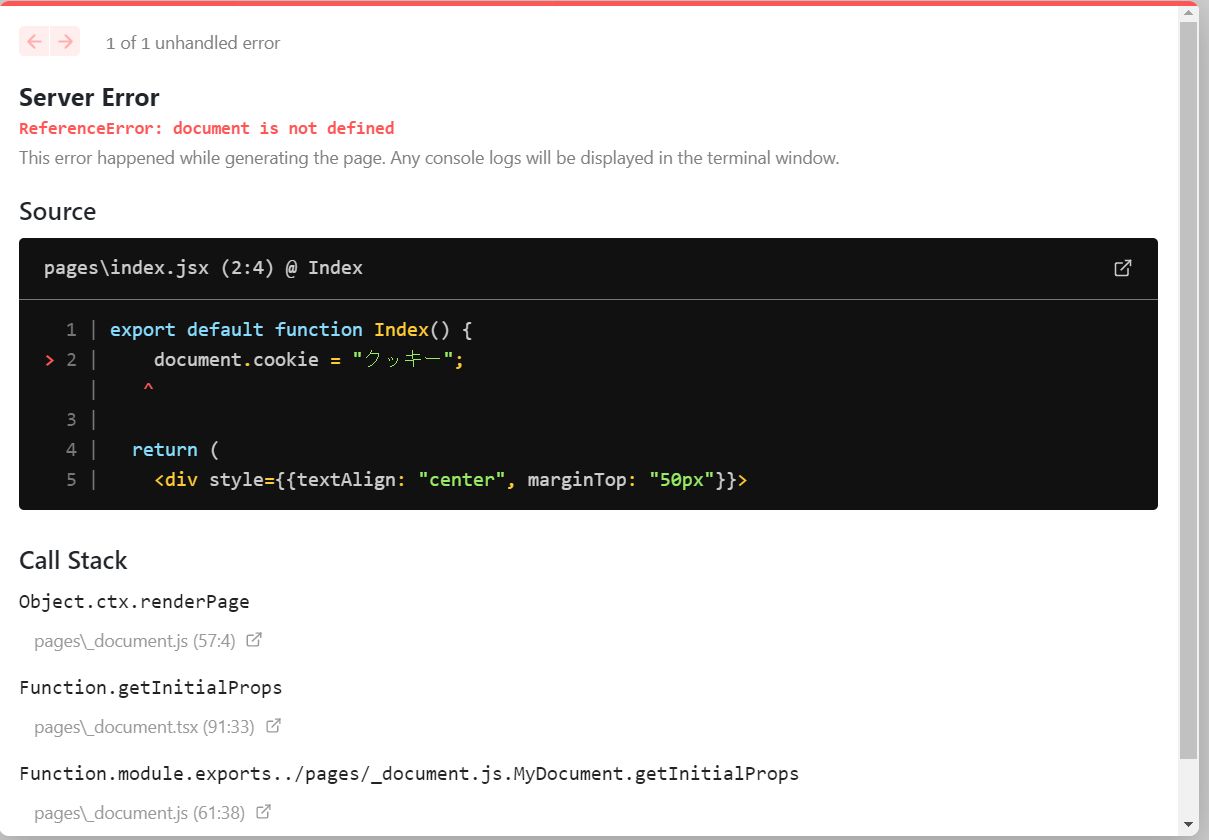Click the scrollbar up arrow
1209x840 pixels.
click(1189, 12)
